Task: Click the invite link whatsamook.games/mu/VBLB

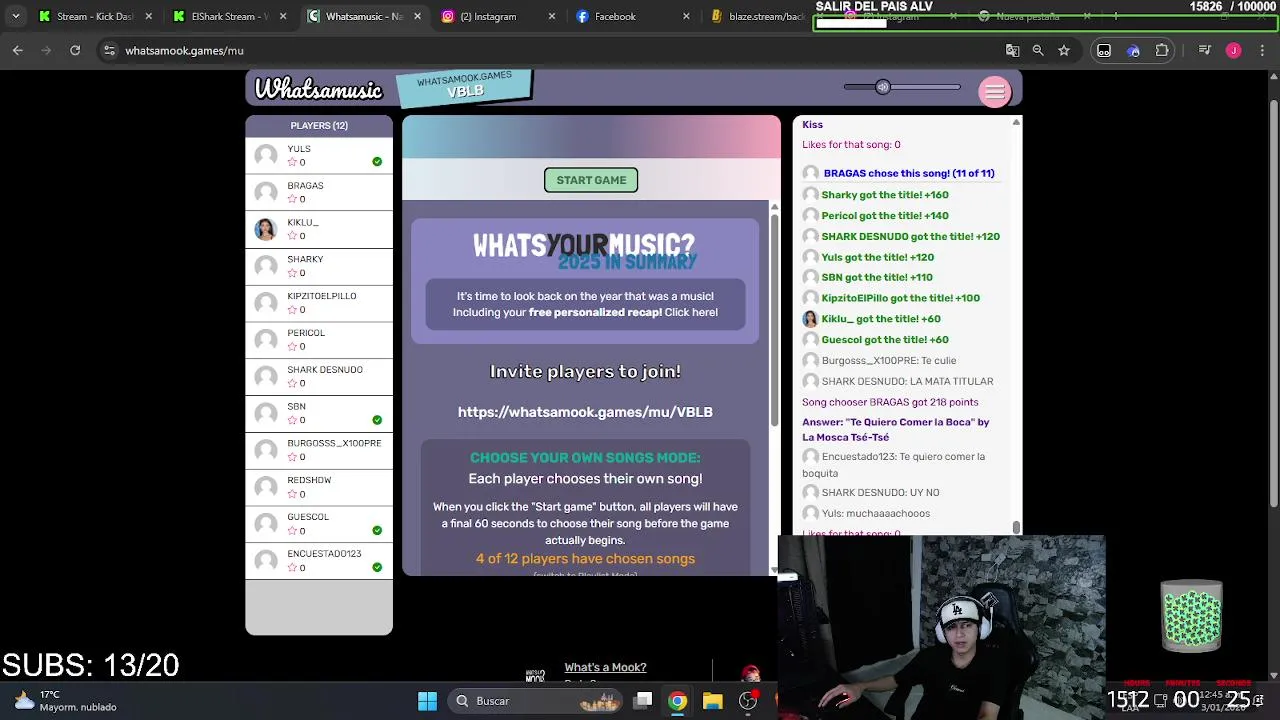Action: (x=585, y=412)
